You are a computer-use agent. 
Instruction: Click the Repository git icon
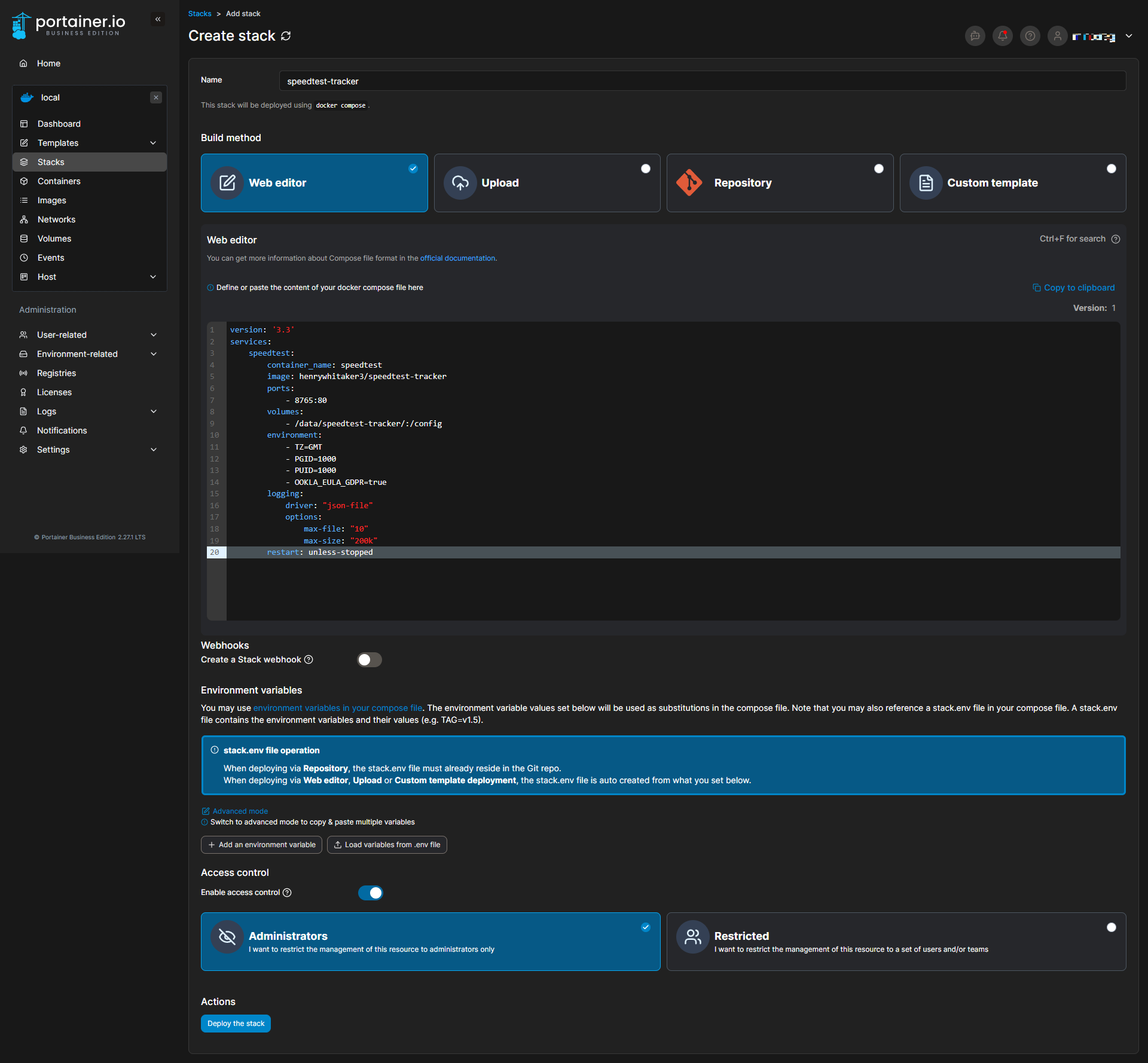[689, 183]
